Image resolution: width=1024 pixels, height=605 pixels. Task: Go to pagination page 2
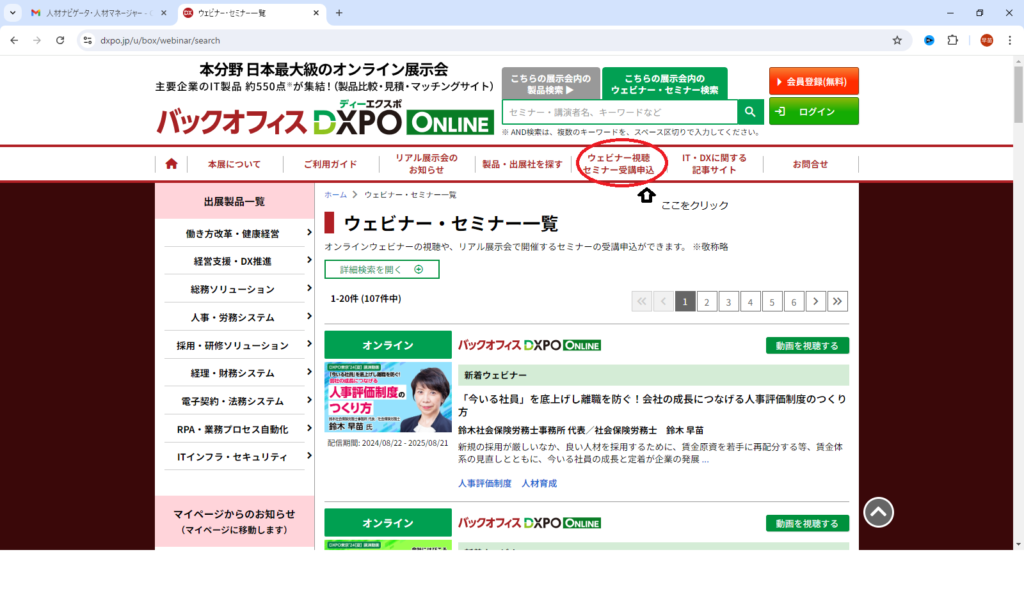pyautogui.click(x=707, y=301)
